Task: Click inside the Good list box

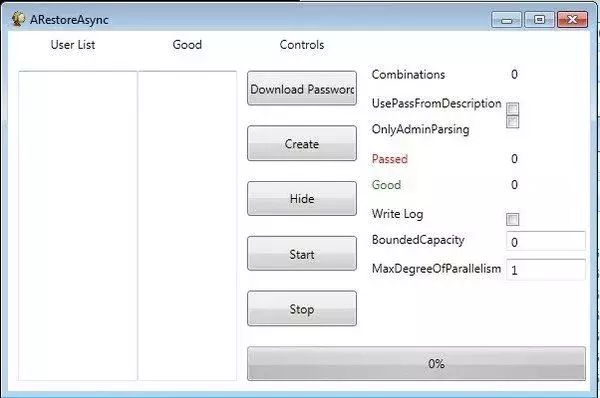Action: click(187, 226)
